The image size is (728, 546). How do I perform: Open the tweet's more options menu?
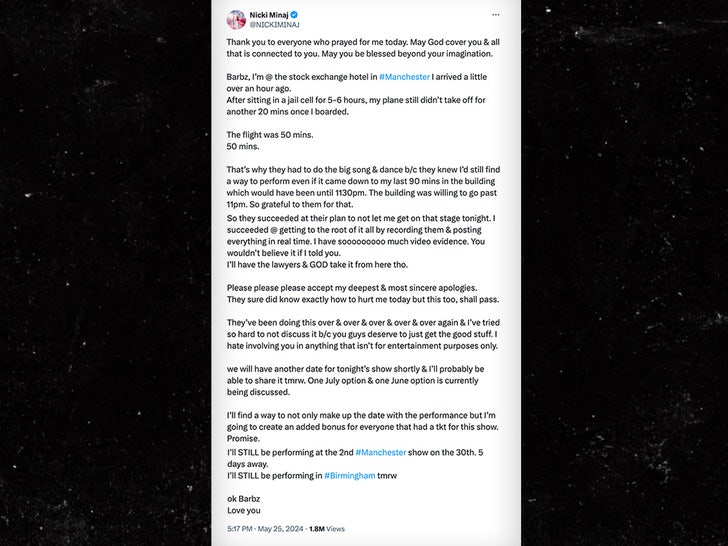click(x=495, y=15)
